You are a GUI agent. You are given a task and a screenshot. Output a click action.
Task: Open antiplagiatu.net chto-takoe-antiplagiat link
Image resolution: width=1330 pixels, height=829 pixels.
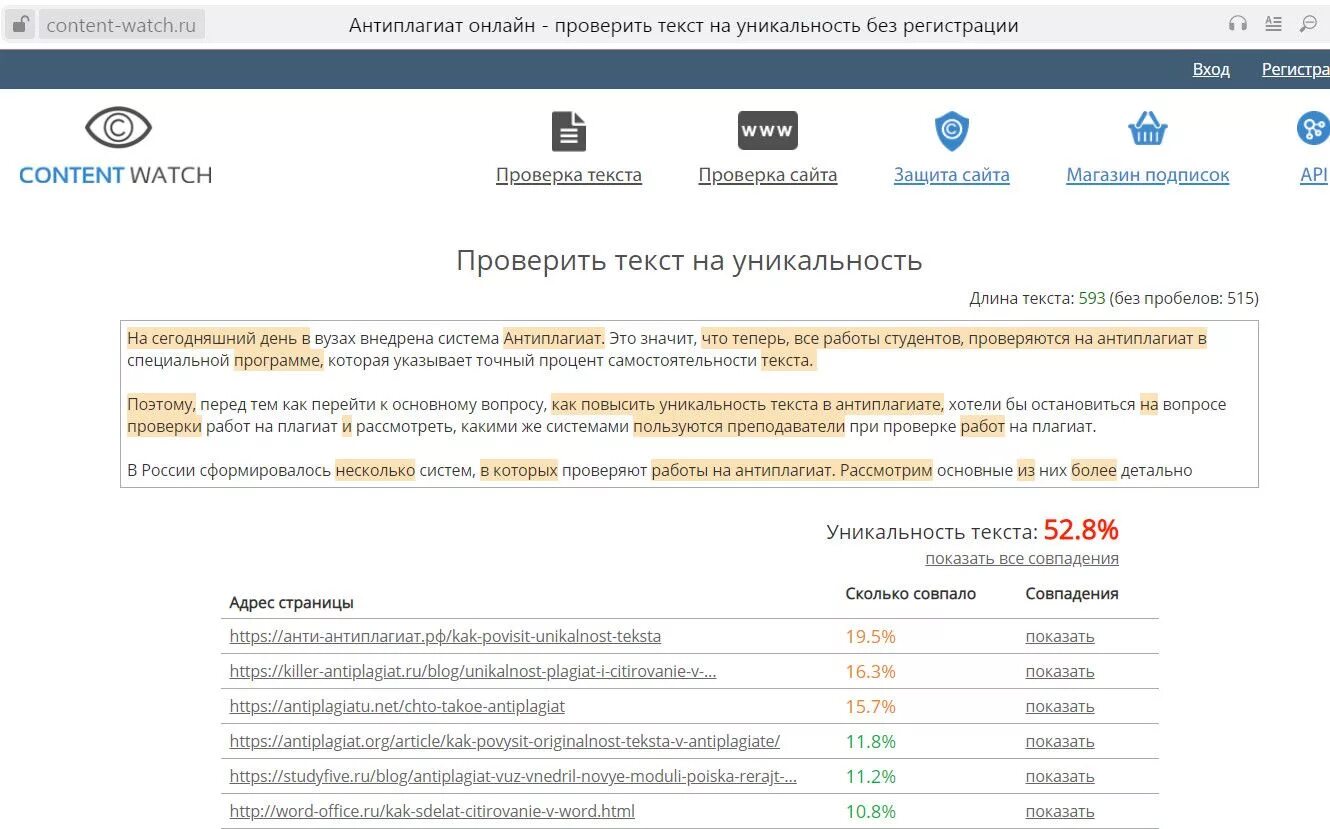(397, 706)
